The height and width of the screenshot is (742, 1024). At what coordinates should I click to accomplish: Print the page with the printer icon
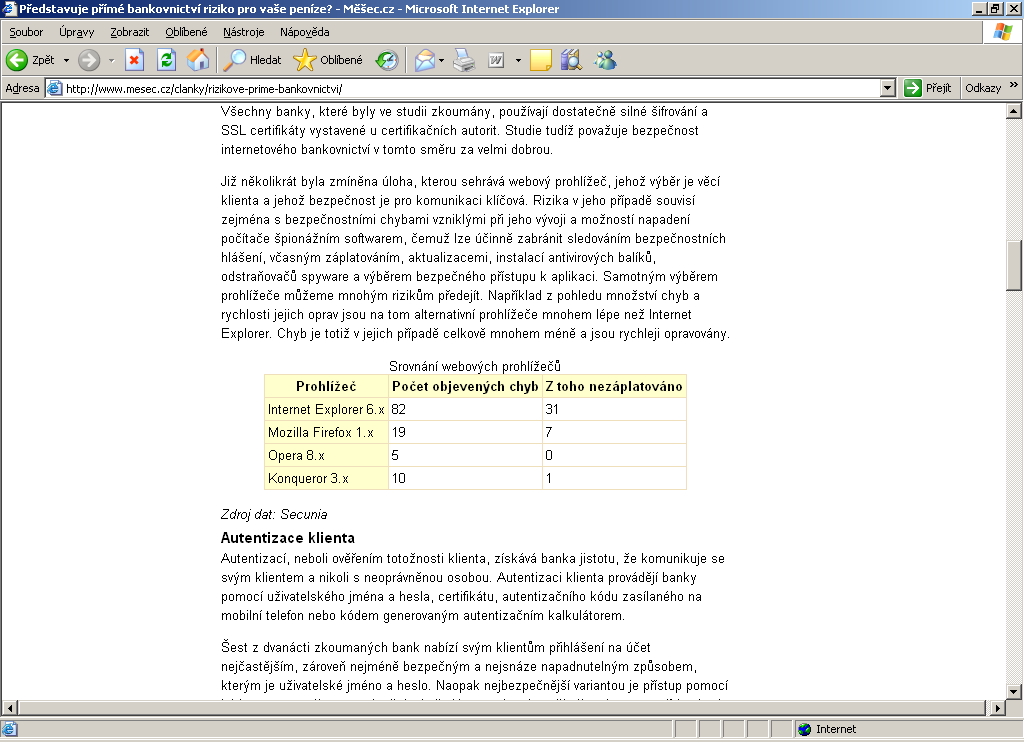coord(464,60)
